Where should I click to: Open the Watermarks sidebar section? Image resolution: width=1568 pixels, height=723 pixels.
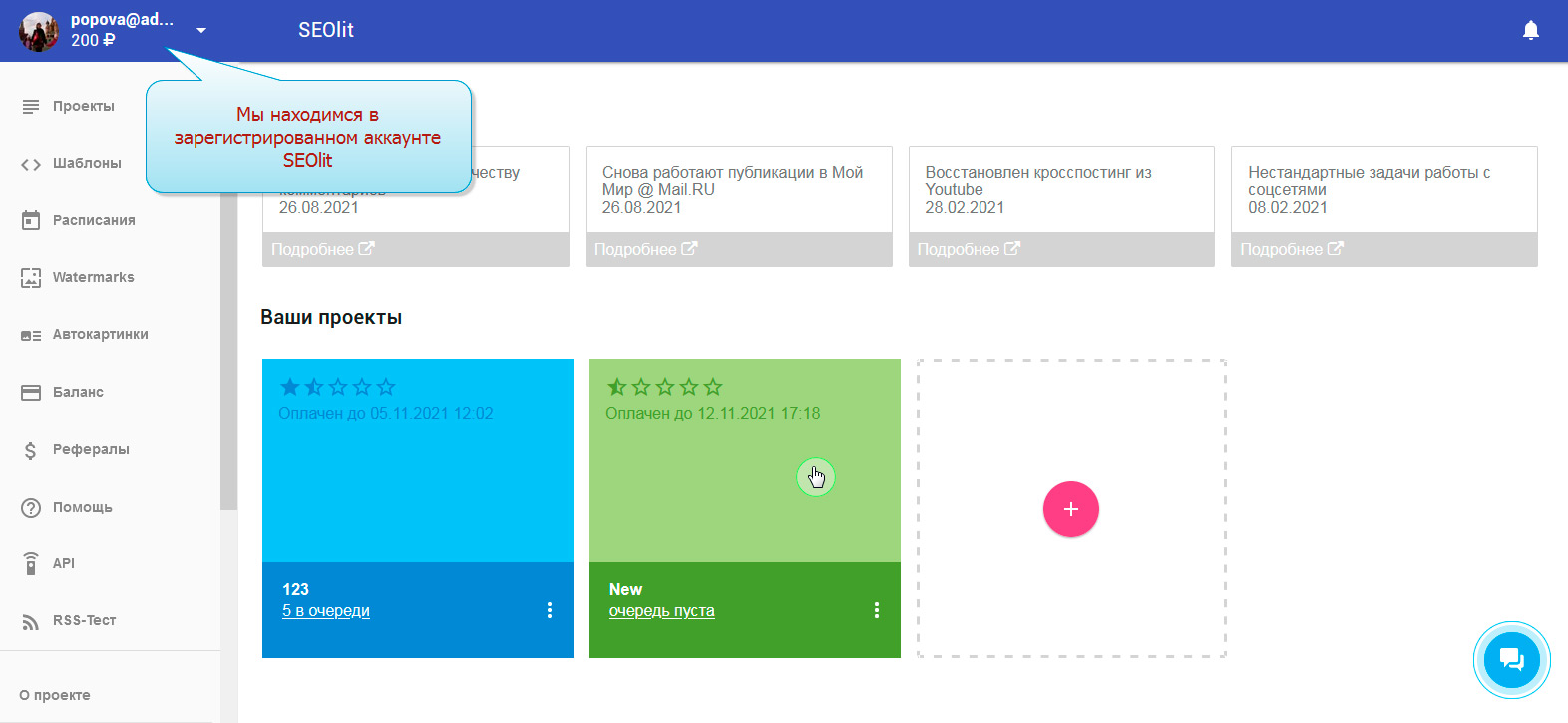pyautogui.click(x=93, y=277)
